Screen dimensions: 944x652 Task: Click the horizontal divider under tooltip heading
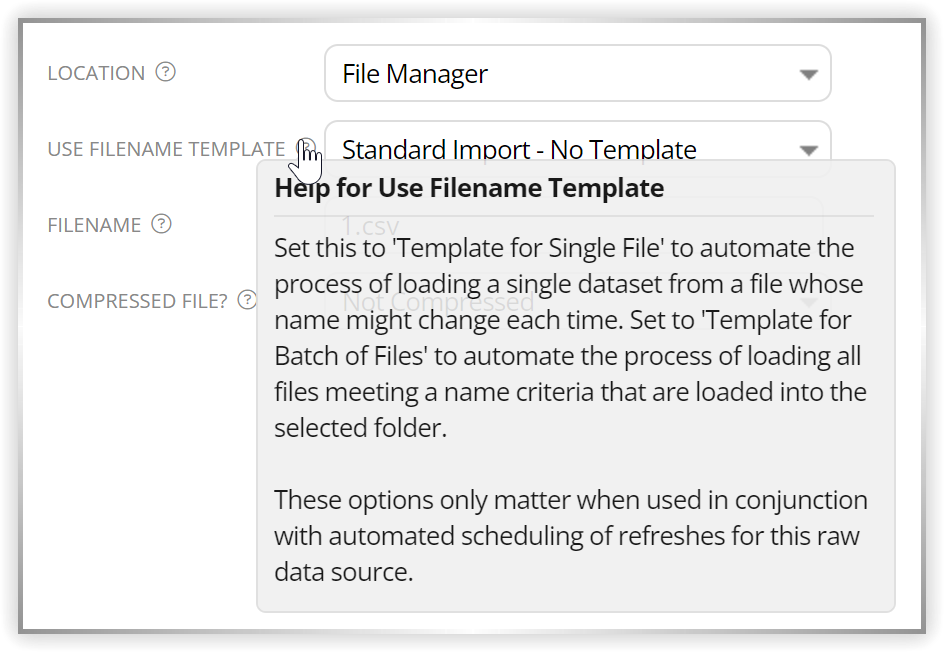point(574,216)
